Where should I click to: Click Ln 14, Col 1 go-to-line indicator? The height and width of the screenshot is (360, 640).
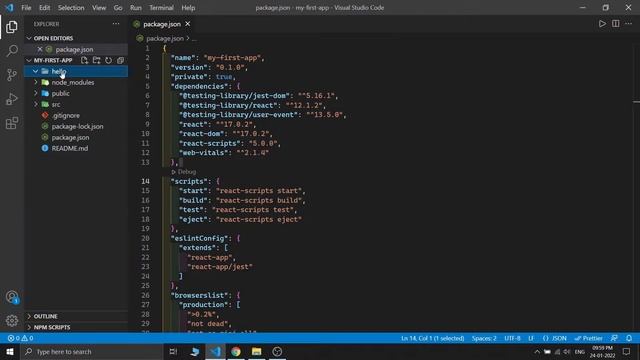point(433,338)
